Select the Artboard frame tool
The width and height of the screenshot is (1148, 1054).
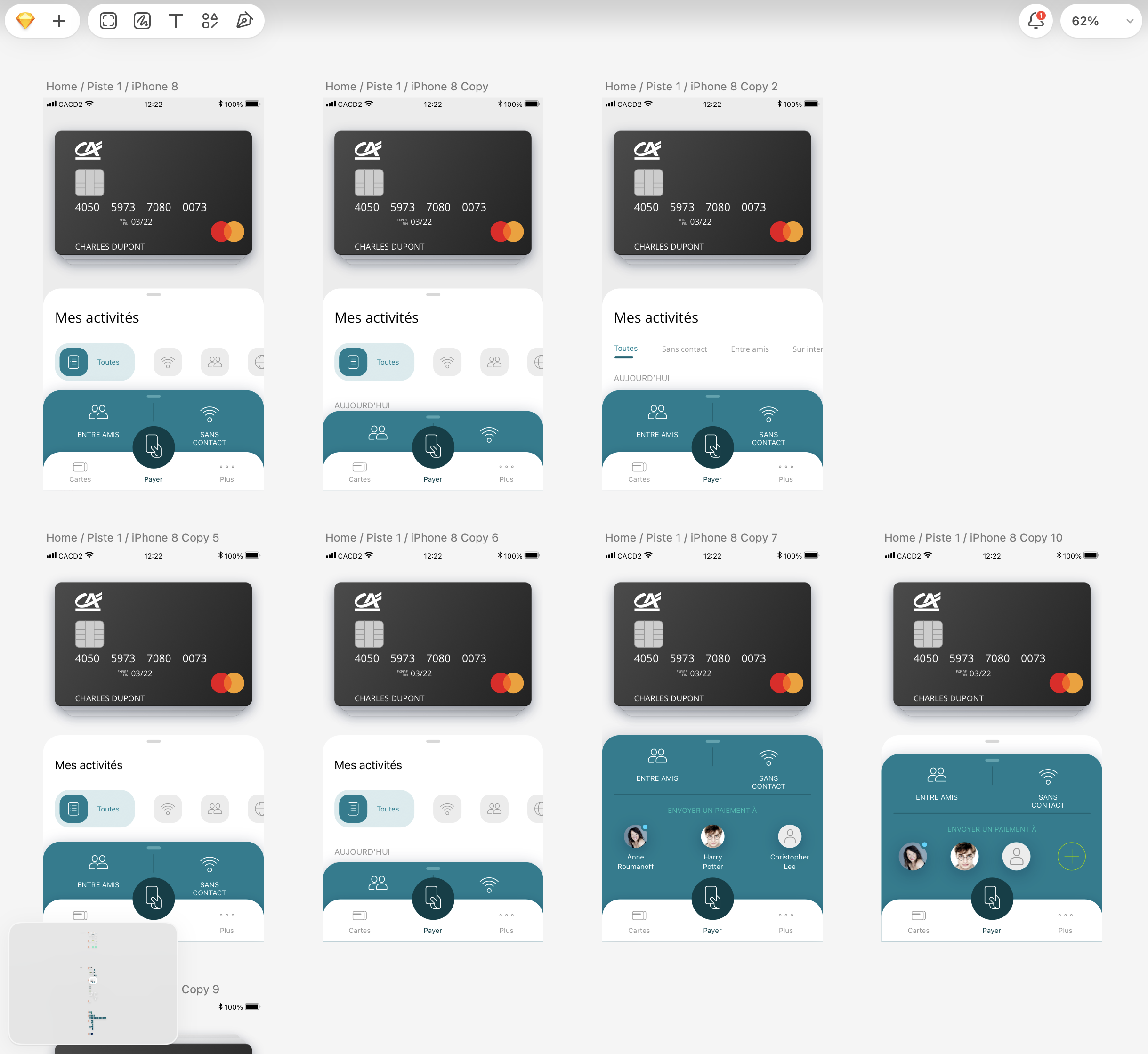tap(108, 21)
